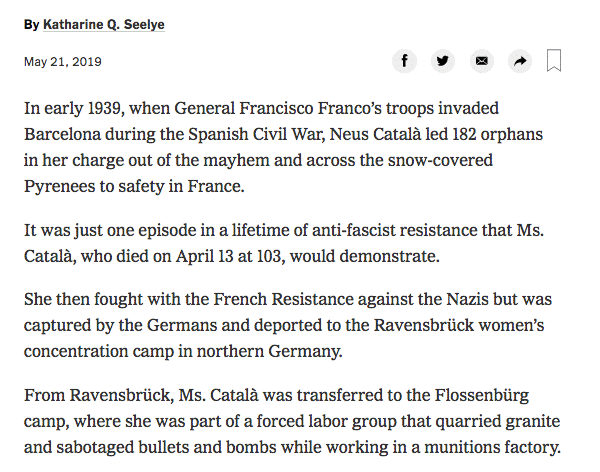Open Katharine Q. Seelye author page
This screenshot has height=472, width=600.
tap(104, 24)
